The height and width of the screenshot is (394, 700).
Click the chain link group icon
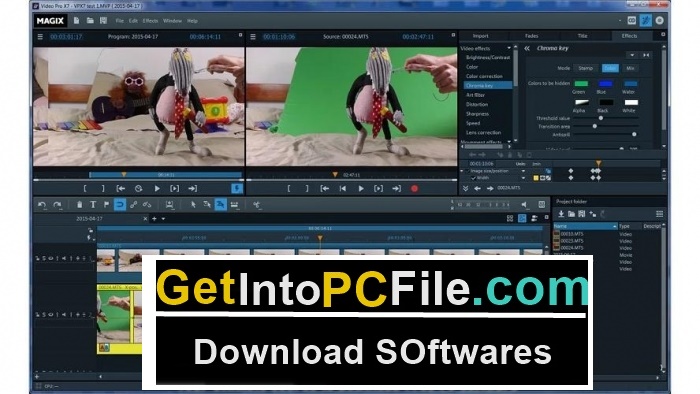(133, 205)
